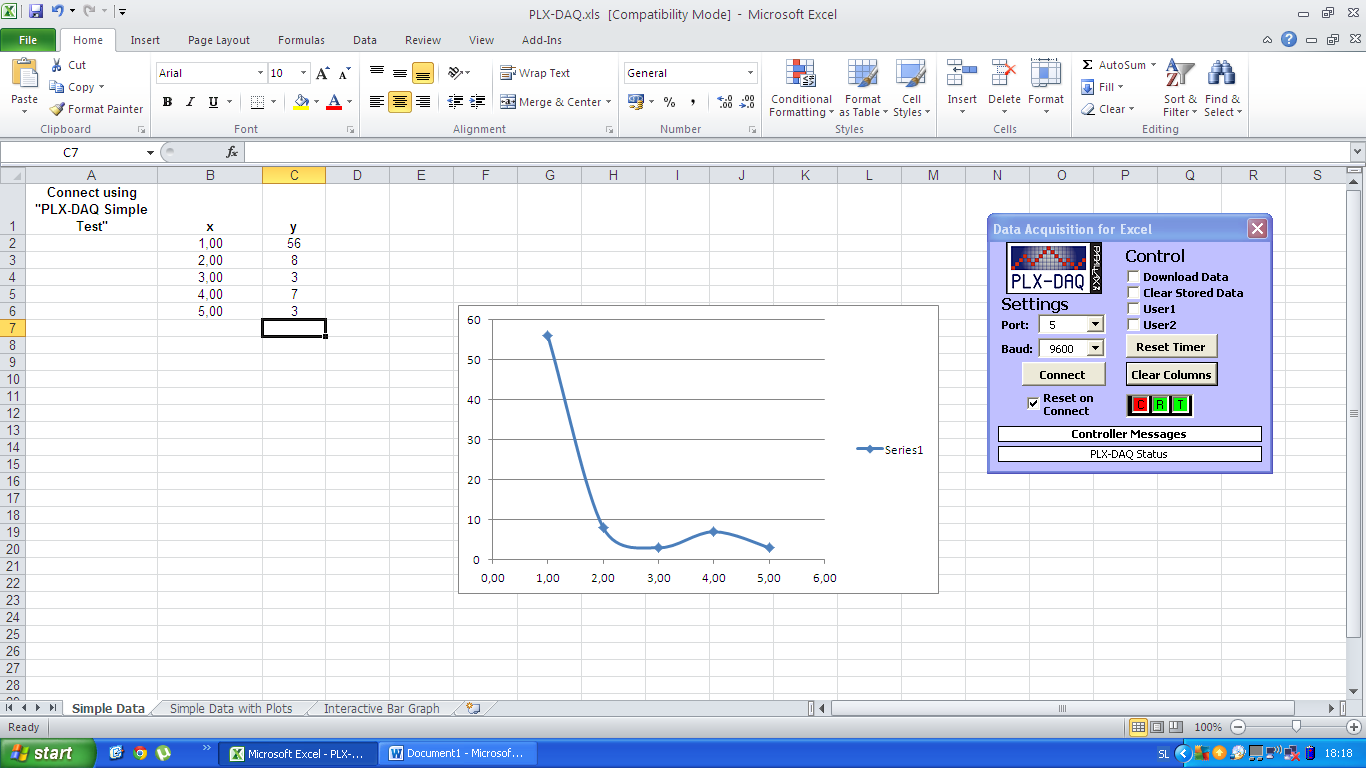Open Sort & Filter options
This screenshot has height=768, width=1366.
(x=1180, y=88)
